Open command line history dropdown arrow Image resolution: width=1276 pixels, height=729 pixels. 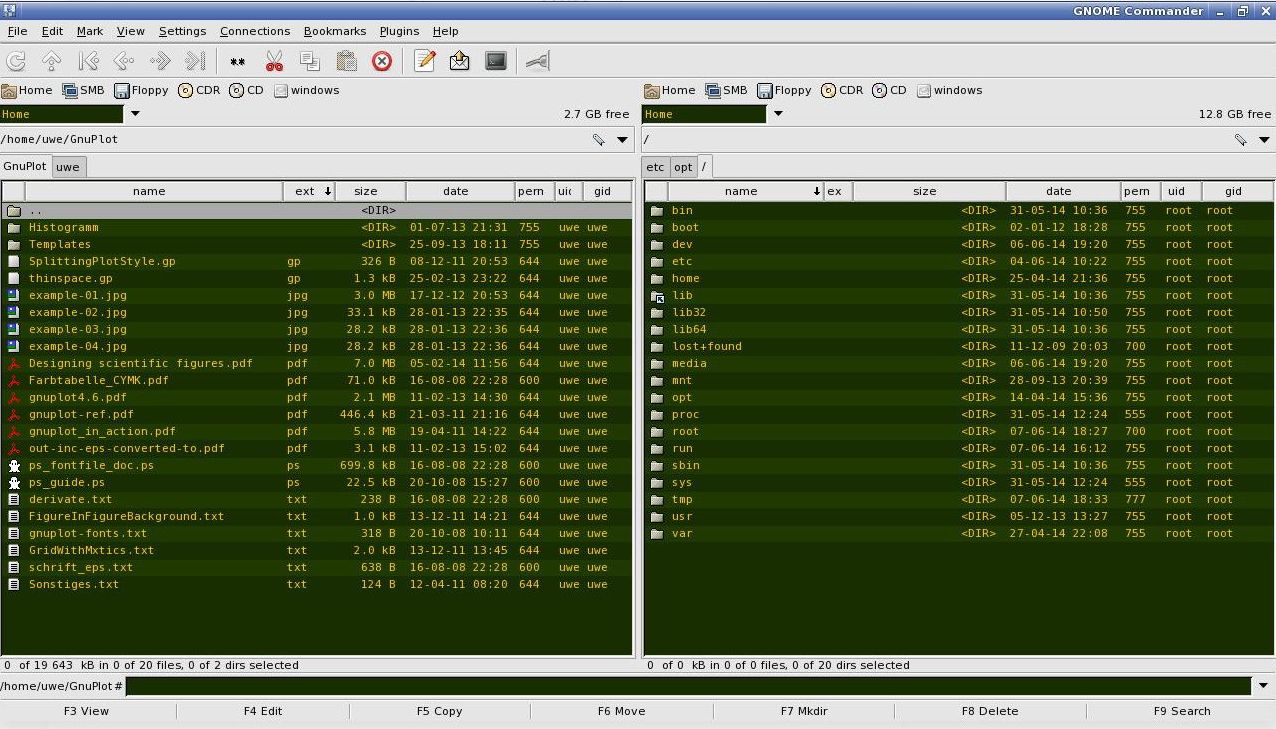(1264, 686)
